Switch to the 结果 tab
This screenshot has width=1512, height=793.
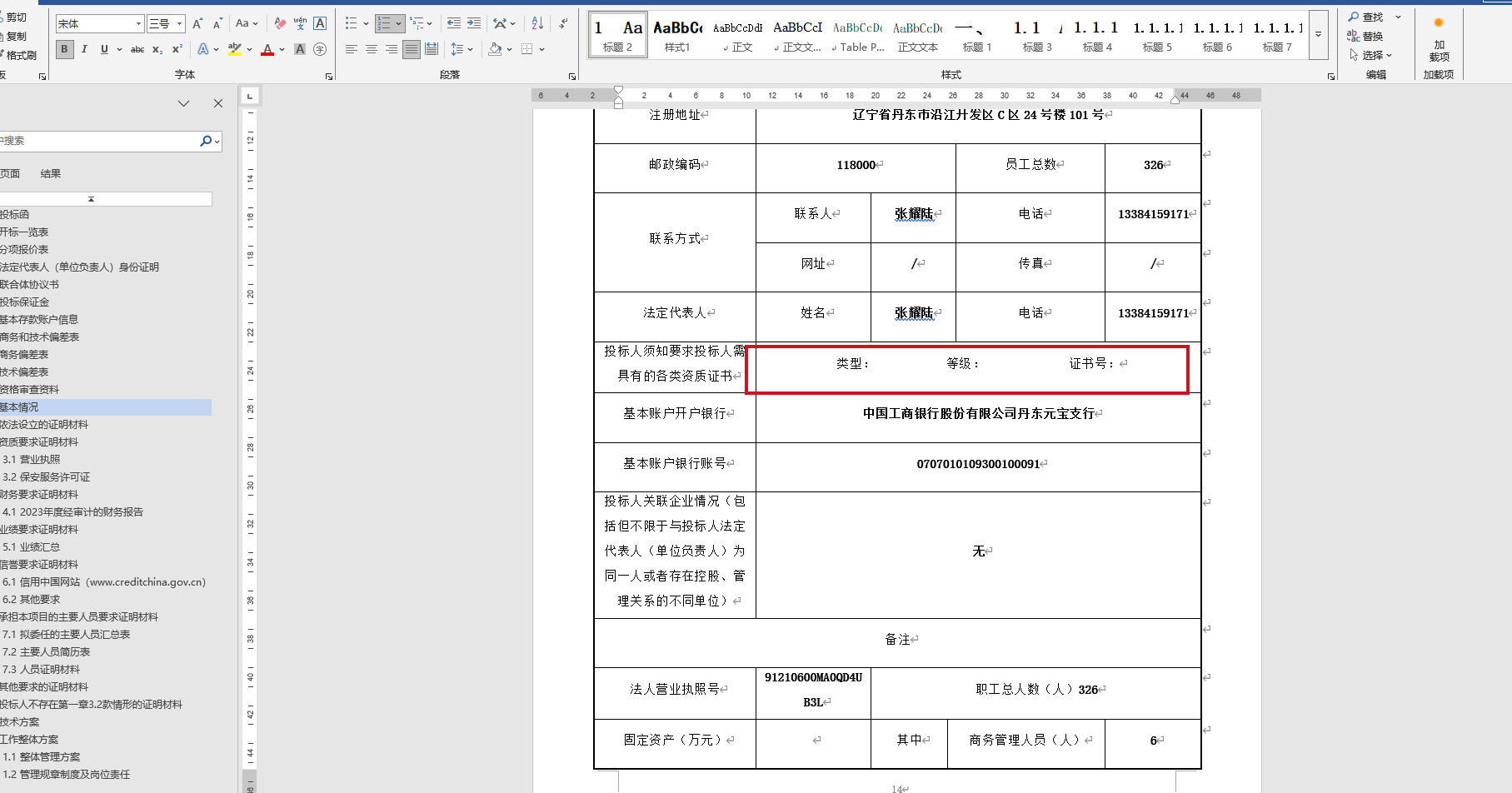pyautogui.click(x=51, y=174)
